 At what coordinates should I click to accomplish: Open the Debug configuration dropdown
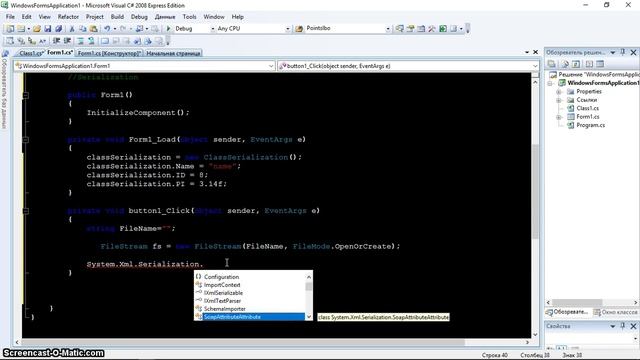click(x=213, y=29)
